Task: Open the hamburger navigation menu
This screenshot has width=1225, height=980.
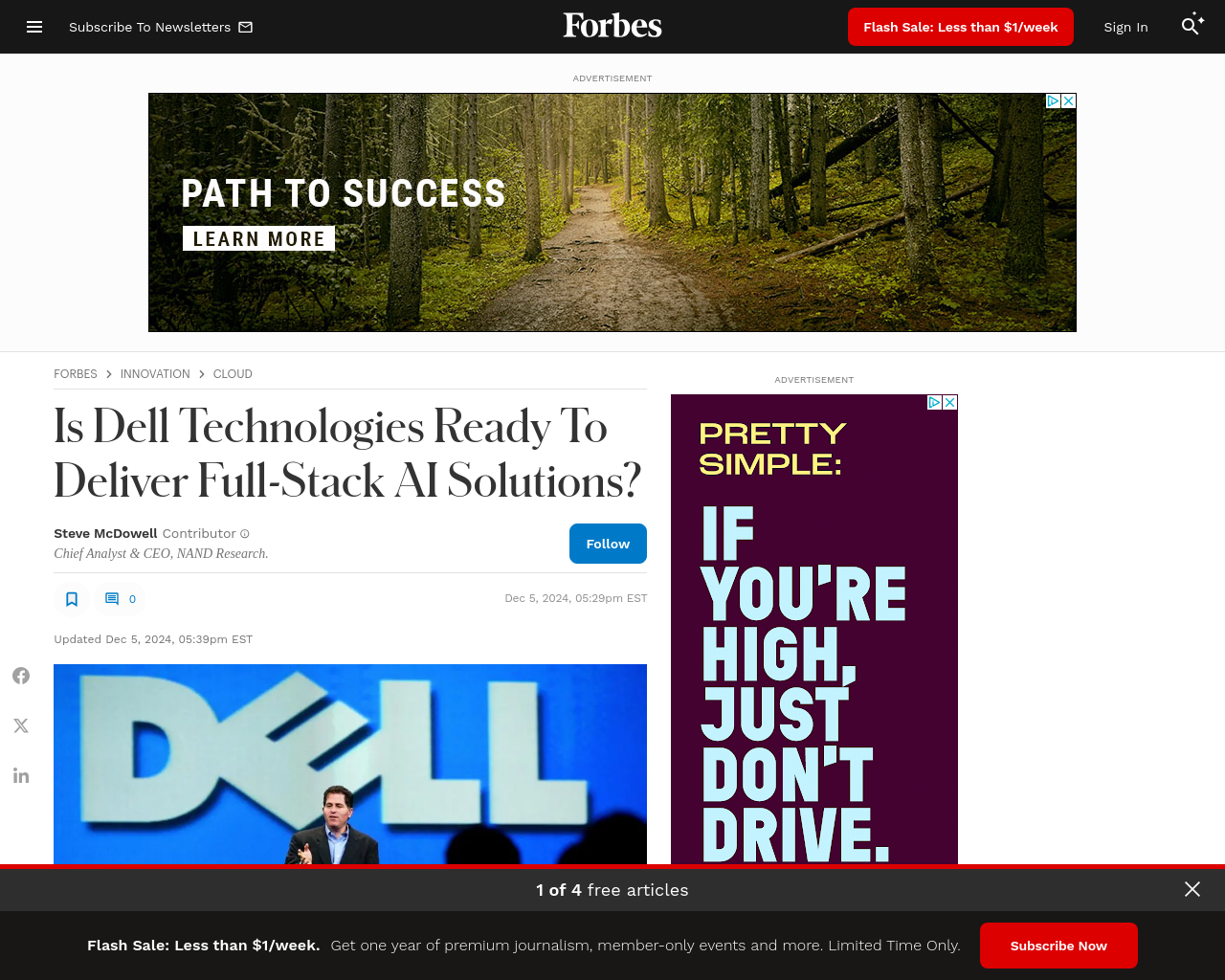Action: [x=34, y=27]
